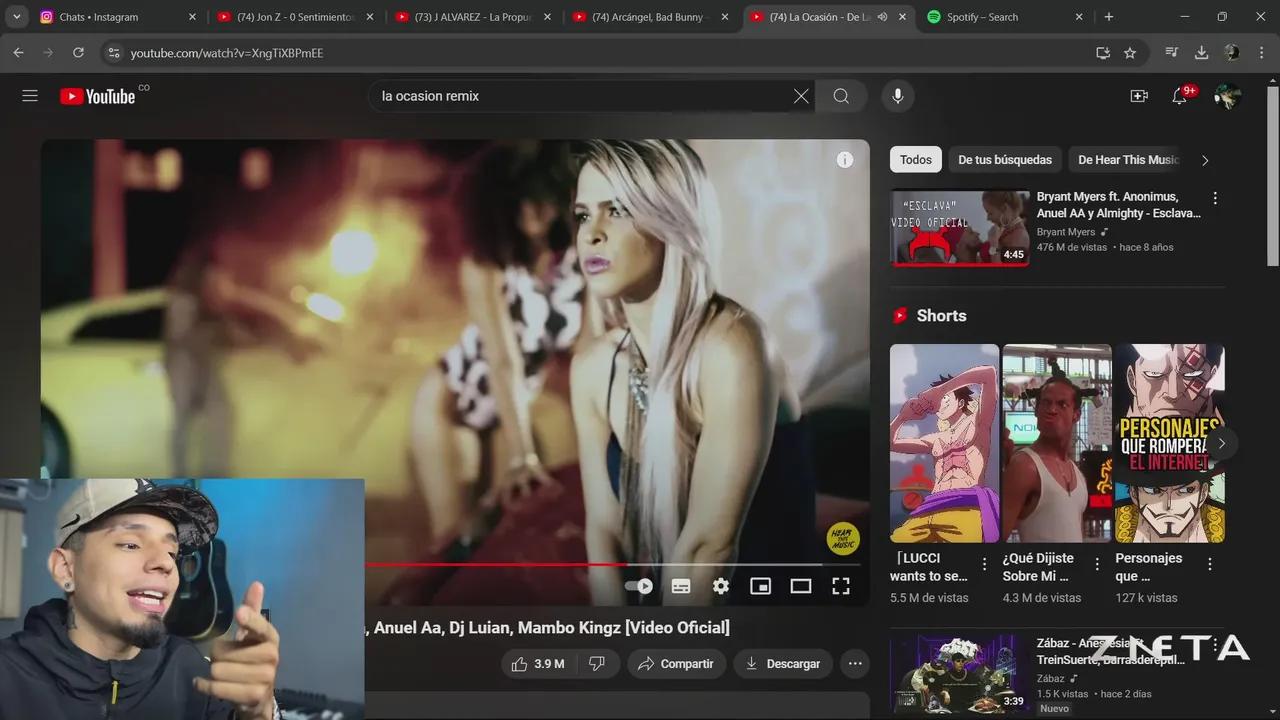Open the hamburger guide menu
Screen dimensions: 1280x720
coord(29,95)
